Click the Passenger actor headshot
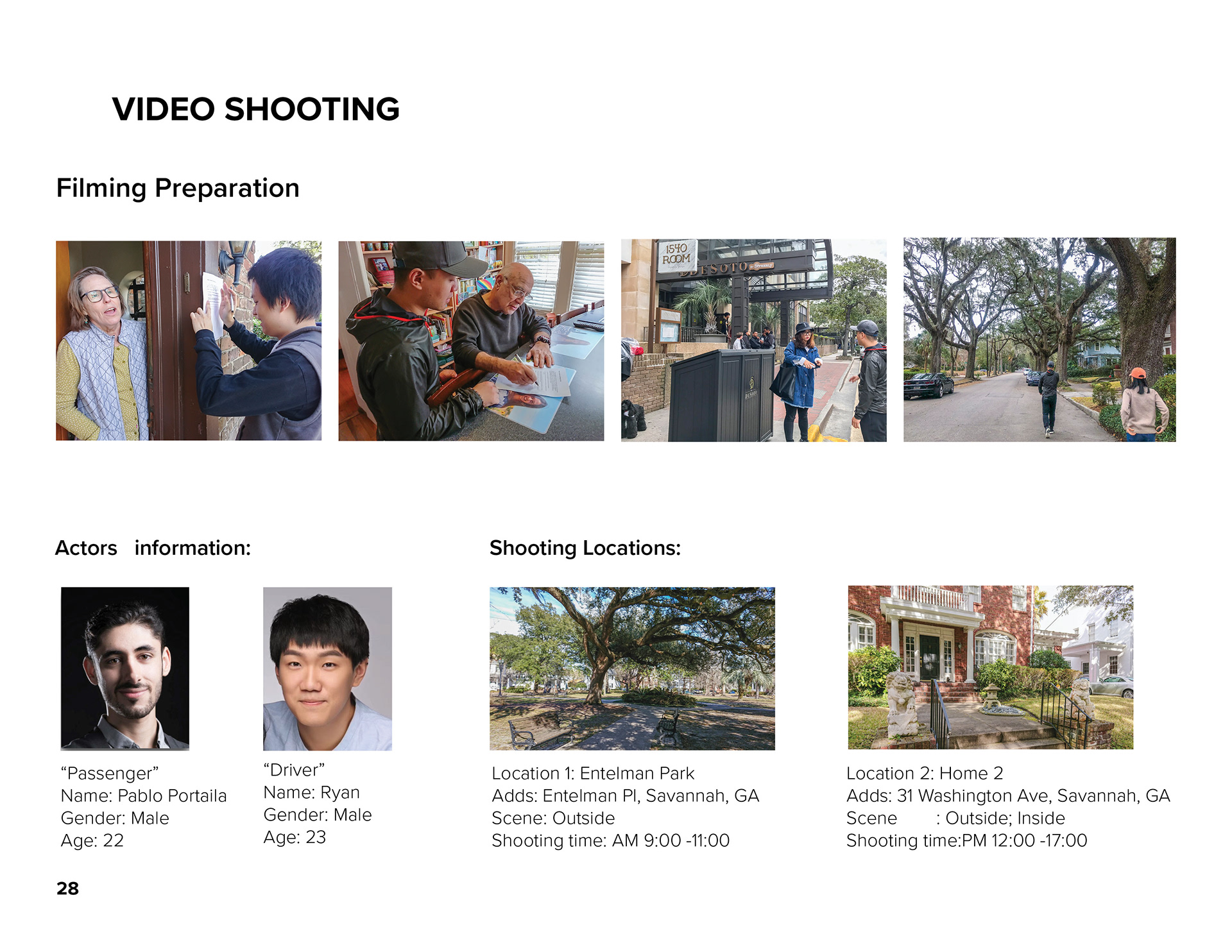Viewport: 1232px width, 952px height. pyautogui.click(x=125, y=668)
